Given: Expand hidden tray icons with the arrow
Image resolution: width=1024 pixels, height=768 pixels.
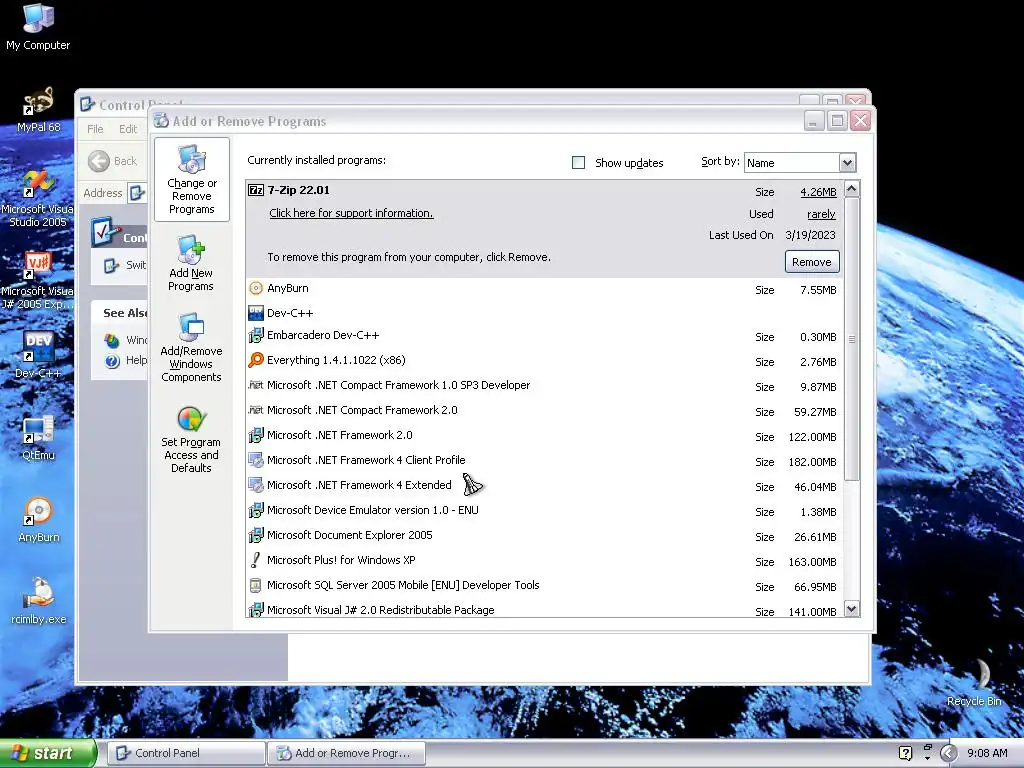Looking at the screenshot, I should [948, 754].
